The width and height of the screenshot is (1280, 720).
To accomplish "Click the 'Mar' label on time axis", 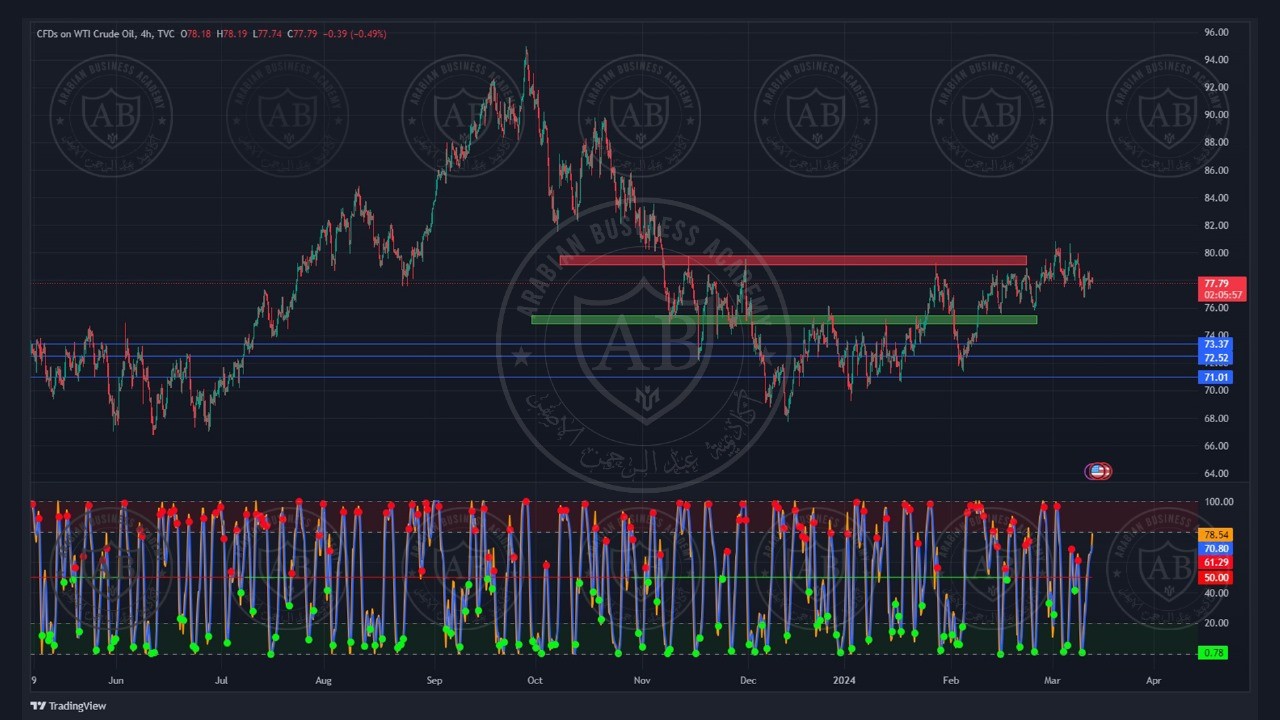I will [1052, 681].
